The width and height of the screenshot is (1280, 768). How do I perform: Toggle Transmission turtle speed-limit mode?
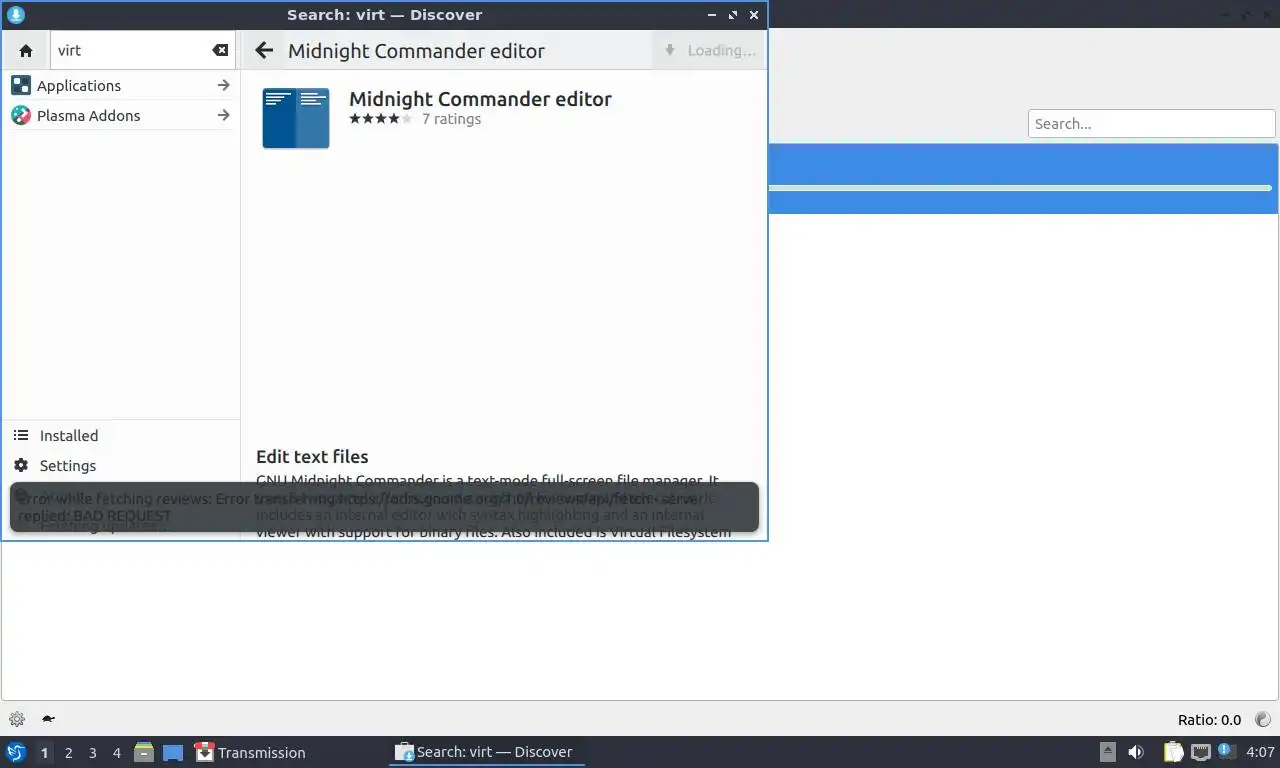[x=47, y=719]
